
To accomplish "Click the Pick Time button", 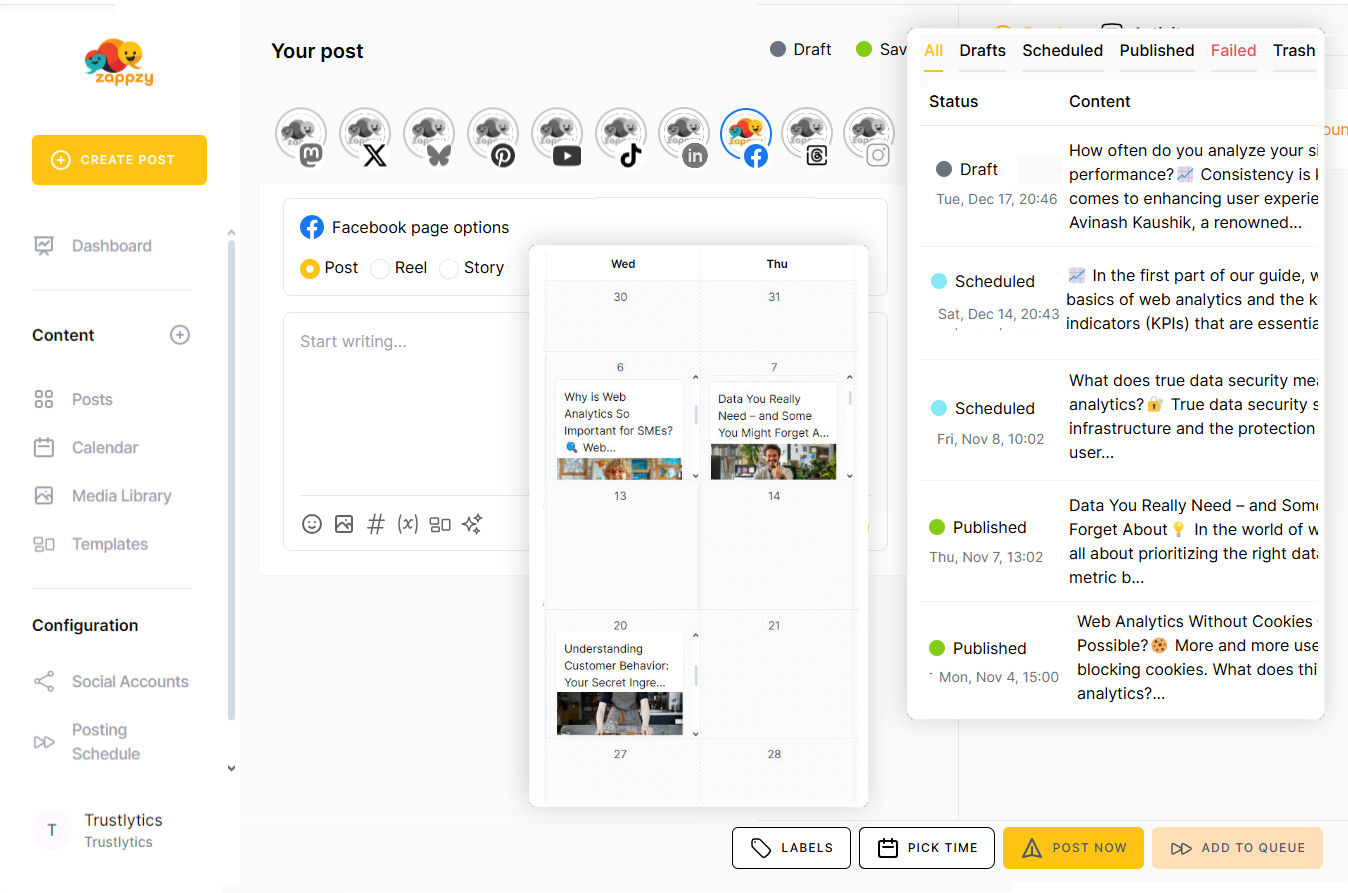I will (x=927, y=848).
